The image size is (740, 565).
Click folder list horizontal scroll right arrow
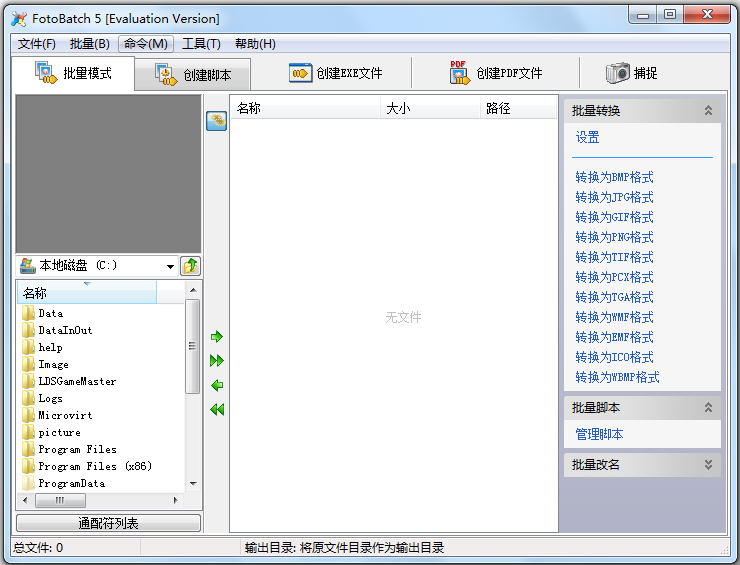(176, 500)
